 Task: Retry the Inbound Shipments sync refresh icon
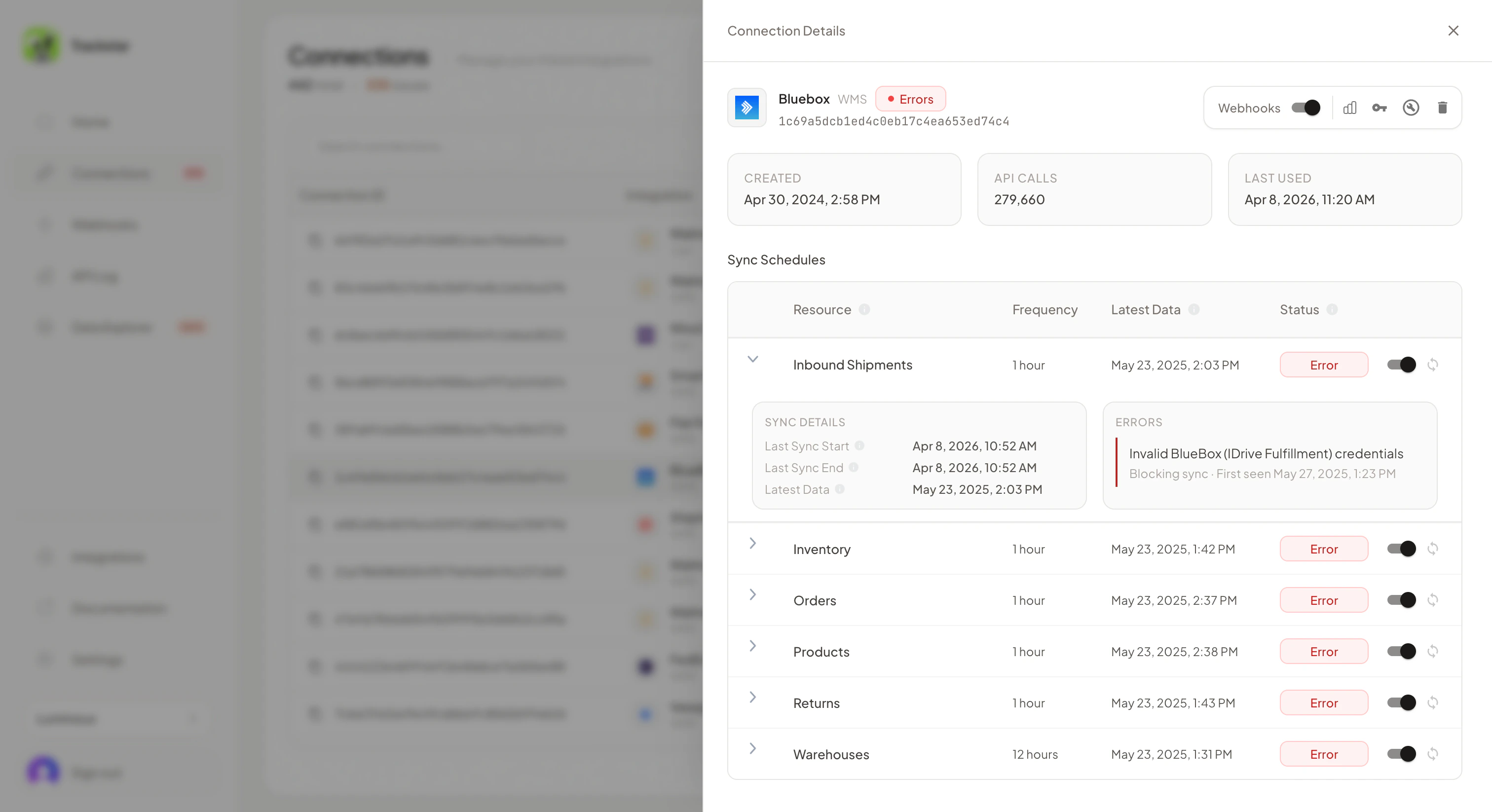1433,365
